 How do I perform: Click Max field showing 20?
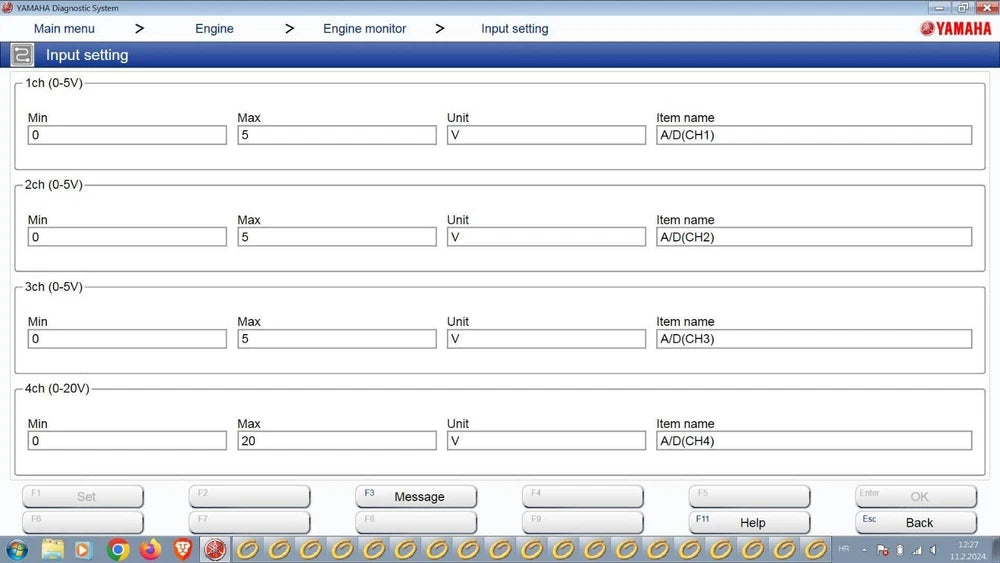pyautogui.click(x=337, y=441)
